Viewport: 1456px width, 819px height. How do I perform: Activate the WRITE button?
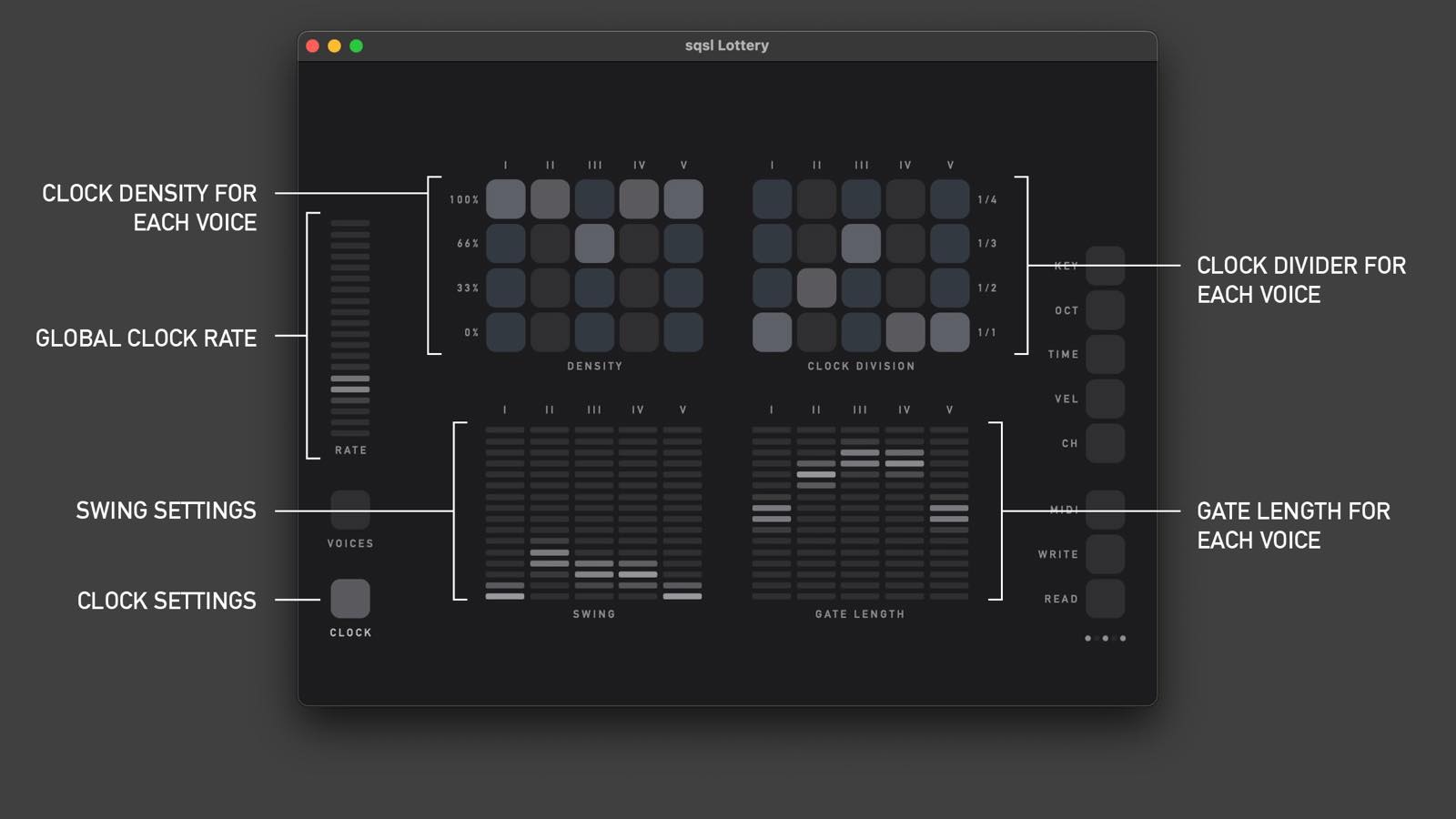1105,554
